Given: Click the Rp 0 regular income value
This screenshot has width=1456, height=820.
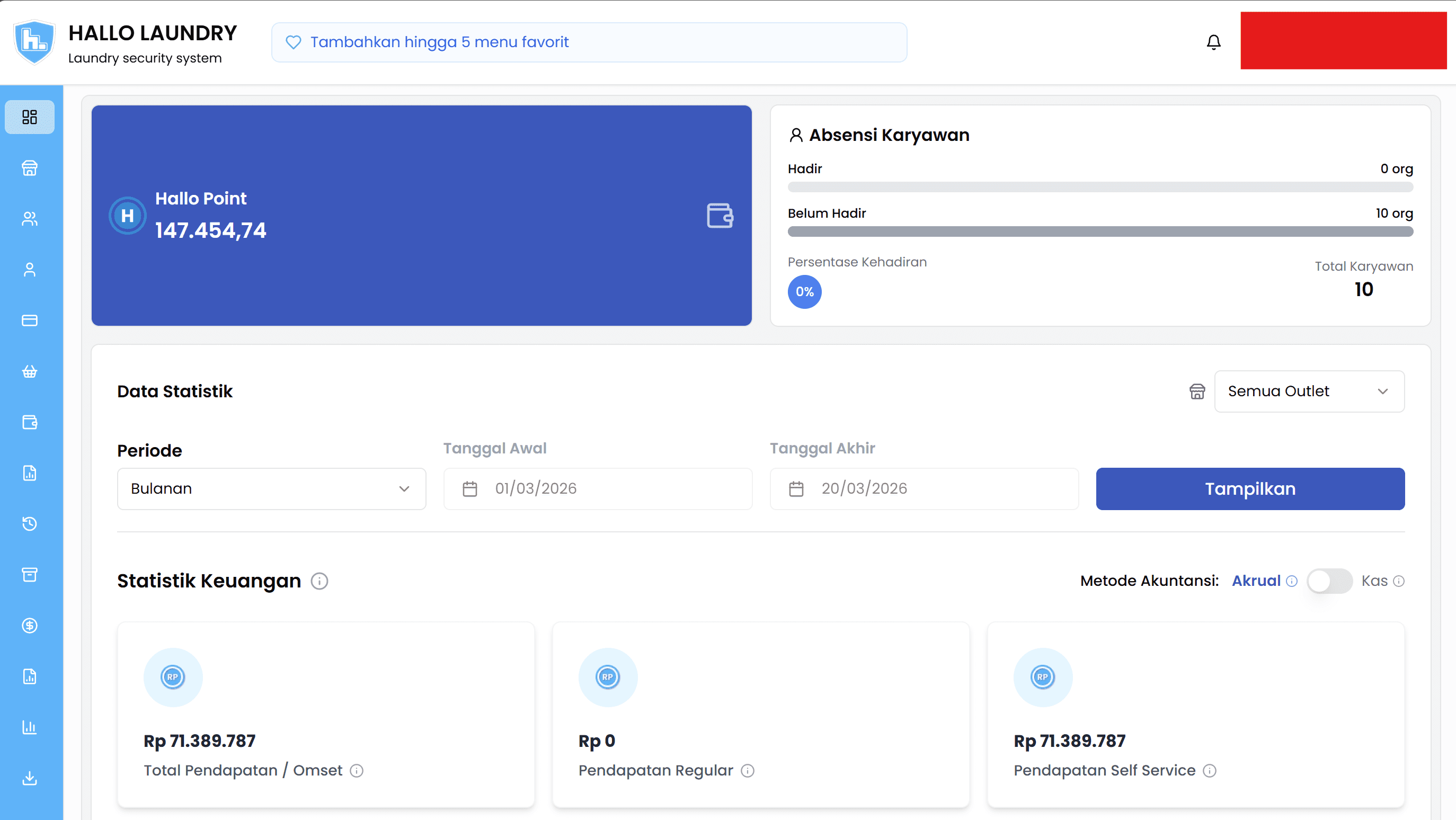Looking at the screenshot, I should 597,741.
